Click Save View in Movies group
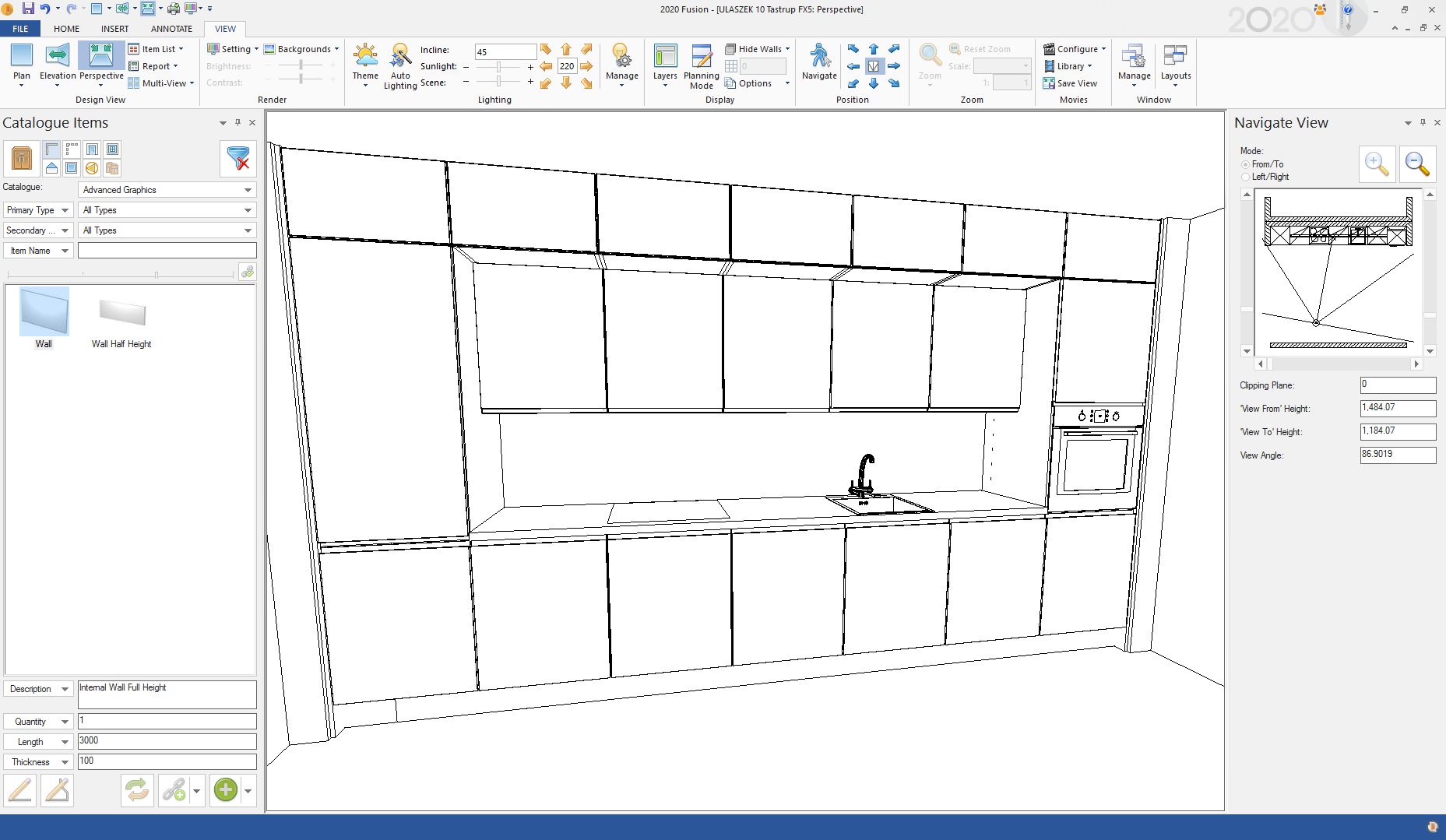This screenshot has height=840, width=1446. tap(1076, 83)
